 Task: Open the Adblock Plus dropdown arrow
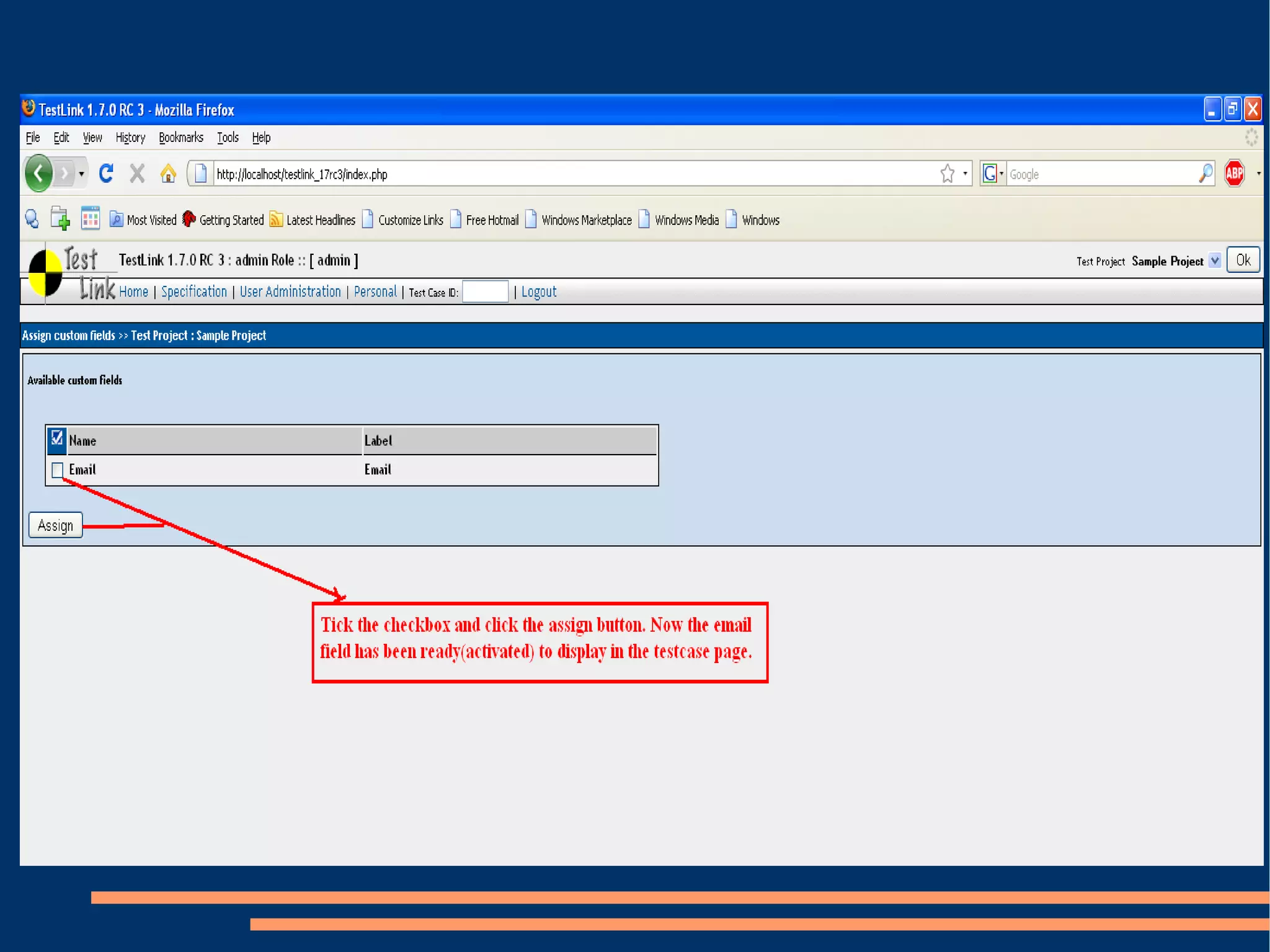1258,174
